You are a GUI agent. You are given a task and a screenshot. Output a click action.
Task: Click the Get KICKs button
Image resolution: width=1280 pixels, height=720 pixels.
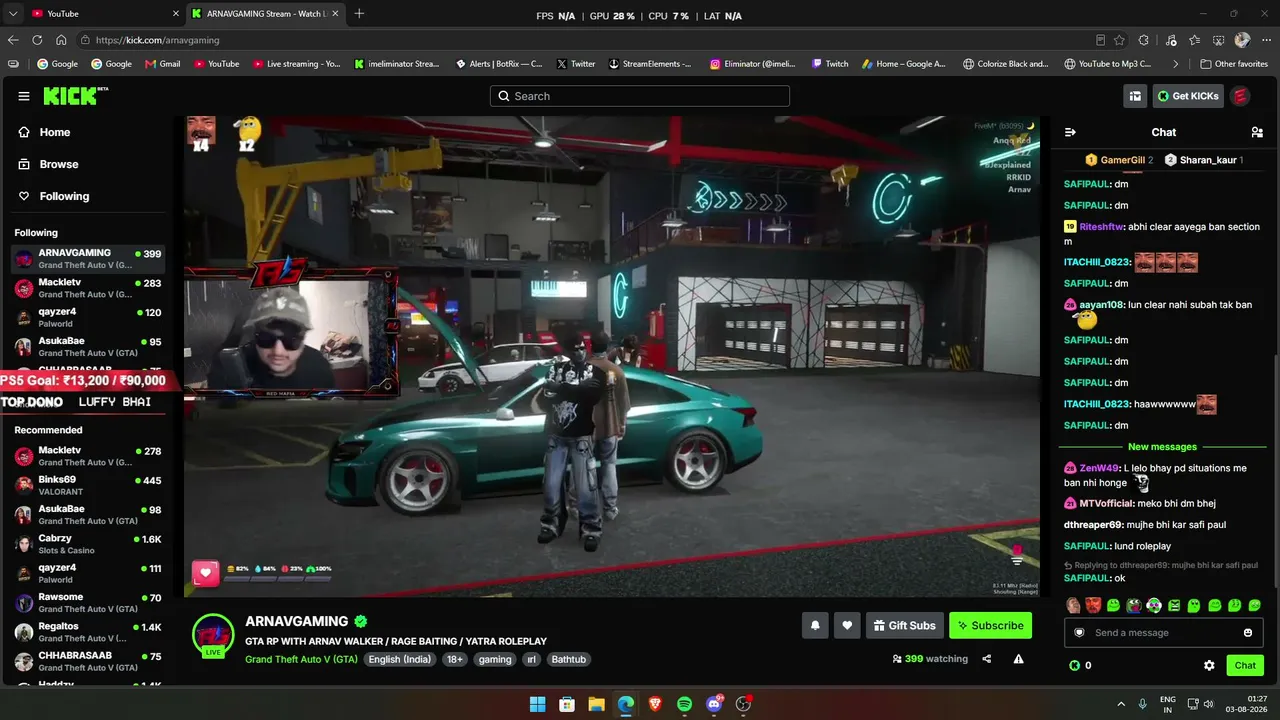1187,96
